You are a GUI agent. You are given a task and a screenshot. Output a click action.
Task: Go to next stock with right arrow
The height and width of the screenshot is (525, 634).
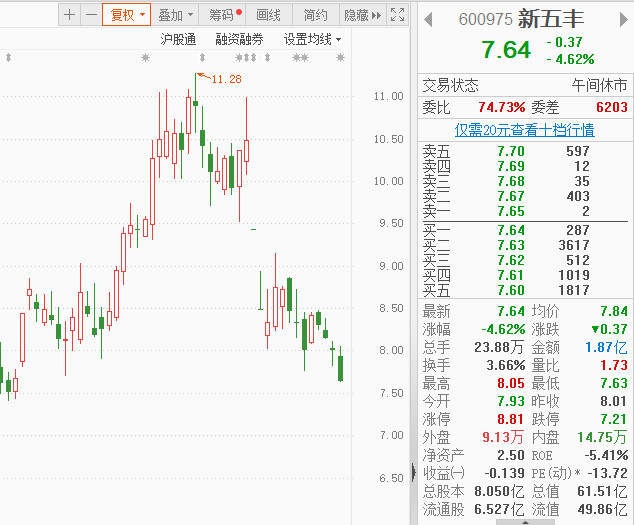[622, 19]
